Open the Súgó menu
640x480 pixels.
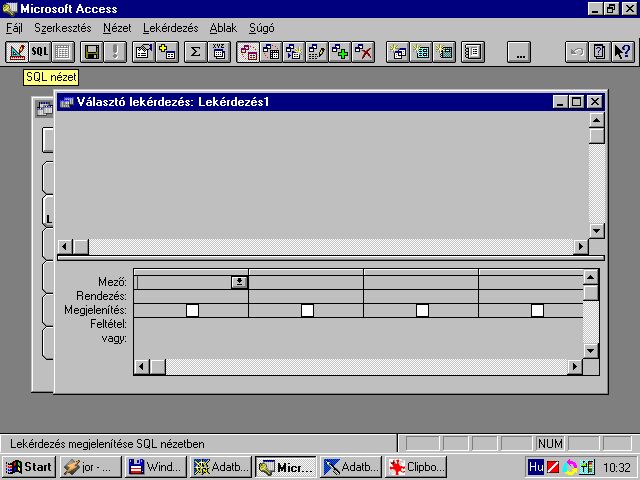(262, 28)
